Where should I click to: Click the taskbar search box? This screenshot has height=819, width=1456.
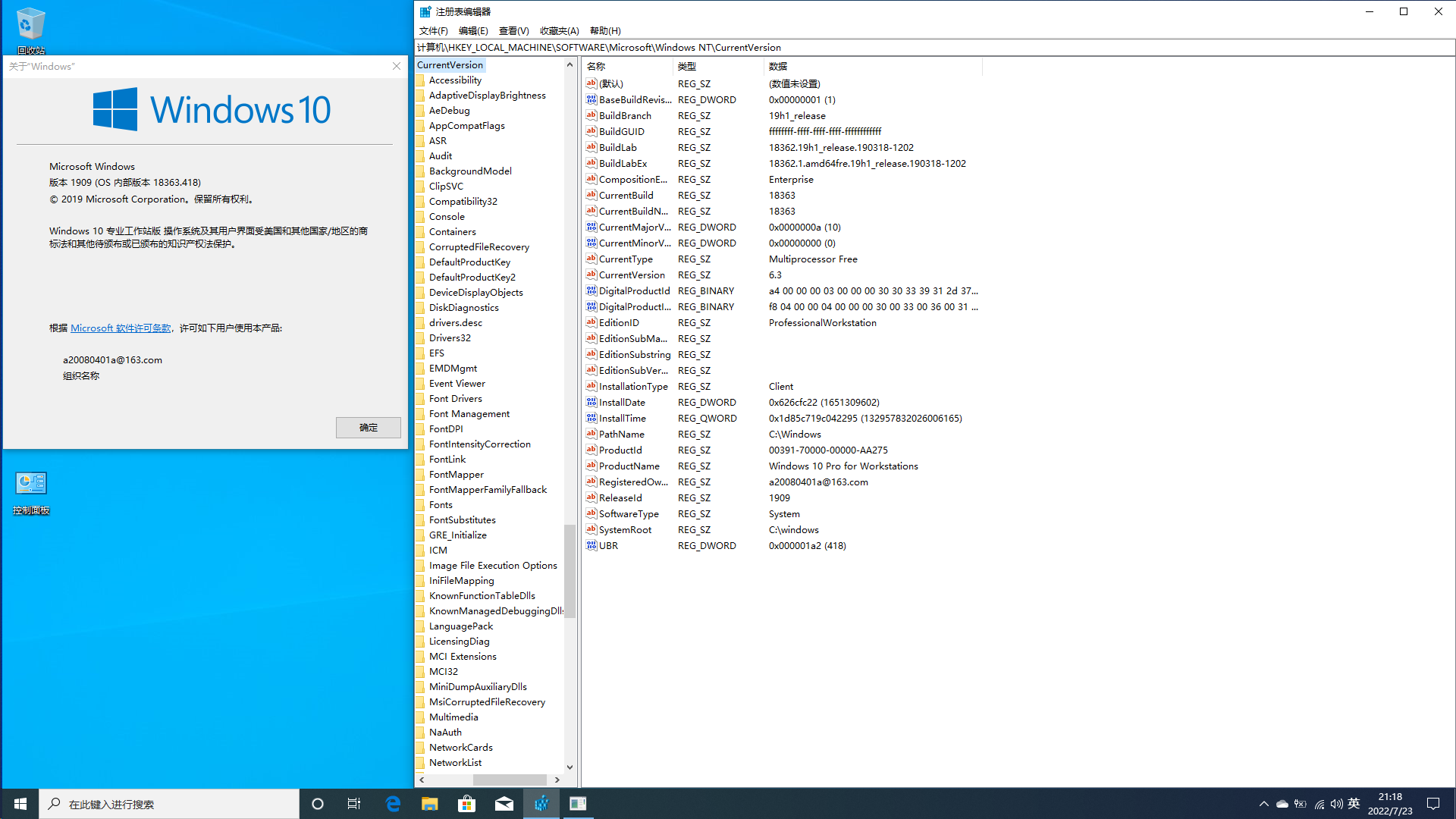pyautogui.click(x=169, y=804)
